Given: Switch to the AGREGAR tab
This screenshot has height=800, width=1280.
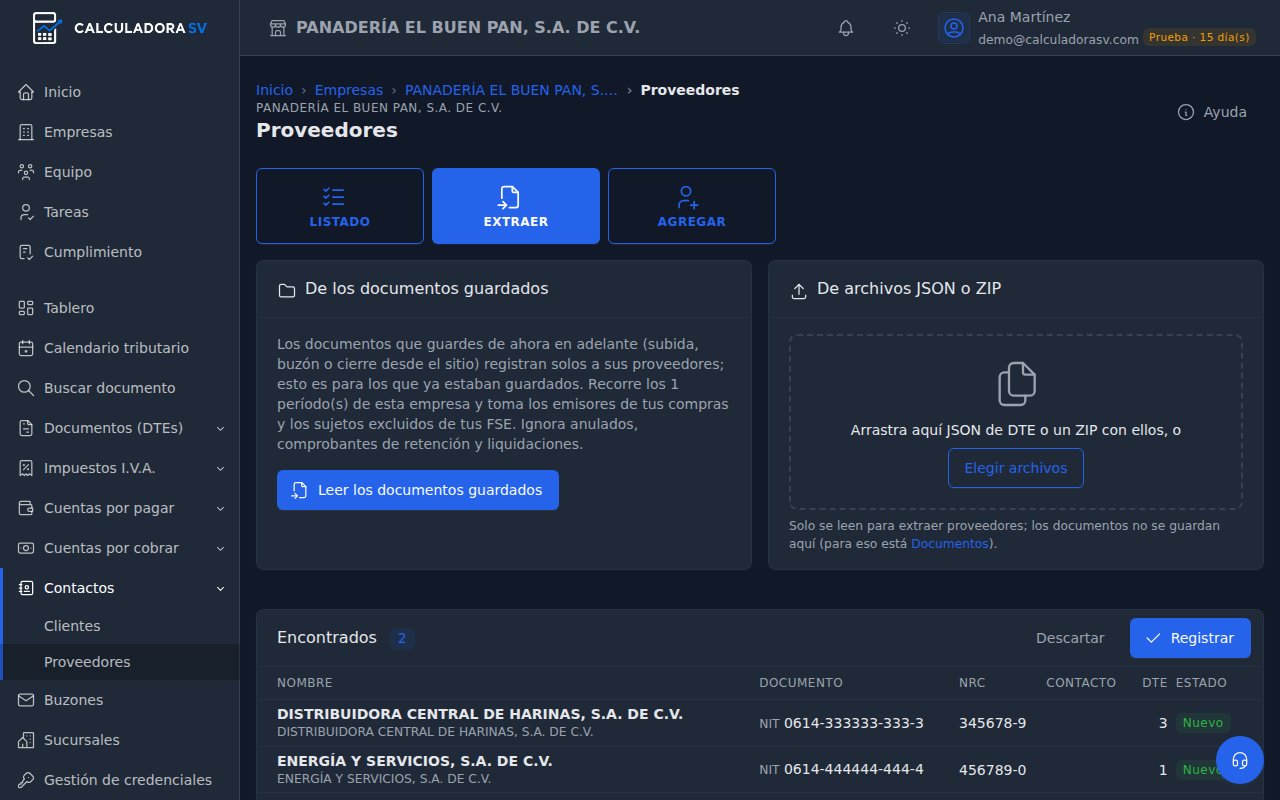Looking at the screenshot, I should 692,206.
